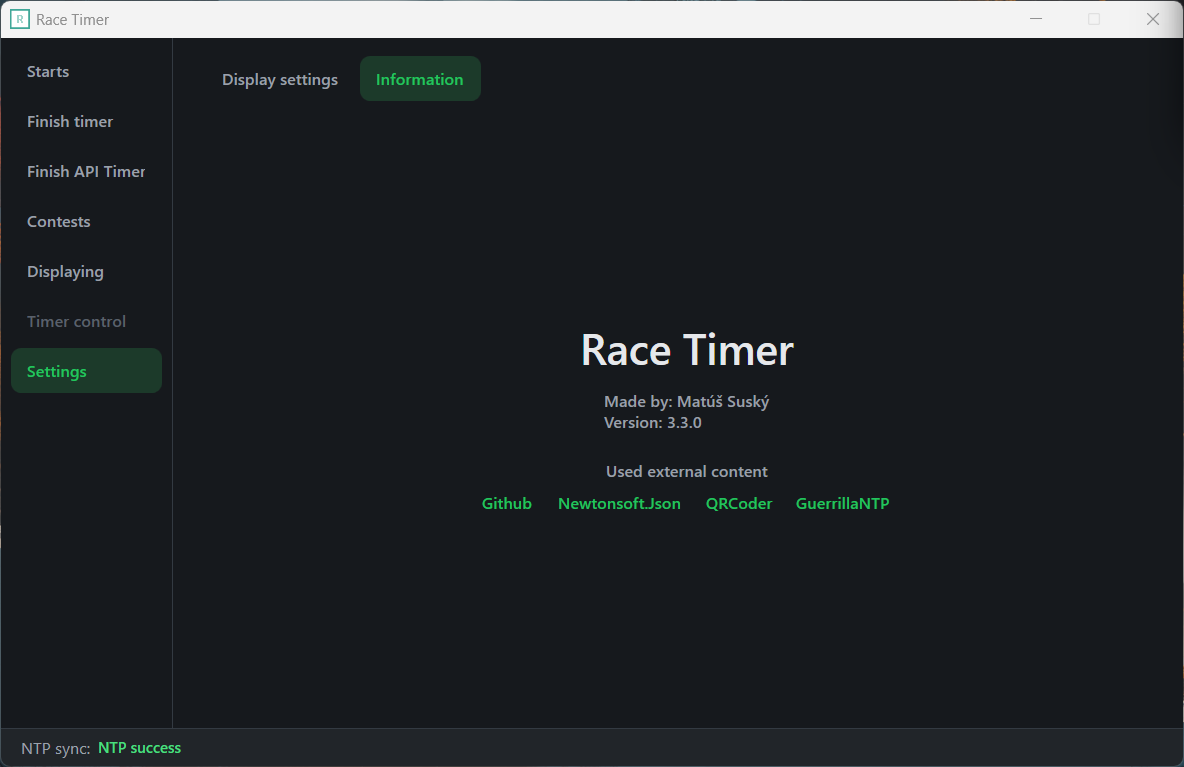Viewport: 1184px width, 767px height.
Task: Click the Race Timer heading
Action: point(687,350)
